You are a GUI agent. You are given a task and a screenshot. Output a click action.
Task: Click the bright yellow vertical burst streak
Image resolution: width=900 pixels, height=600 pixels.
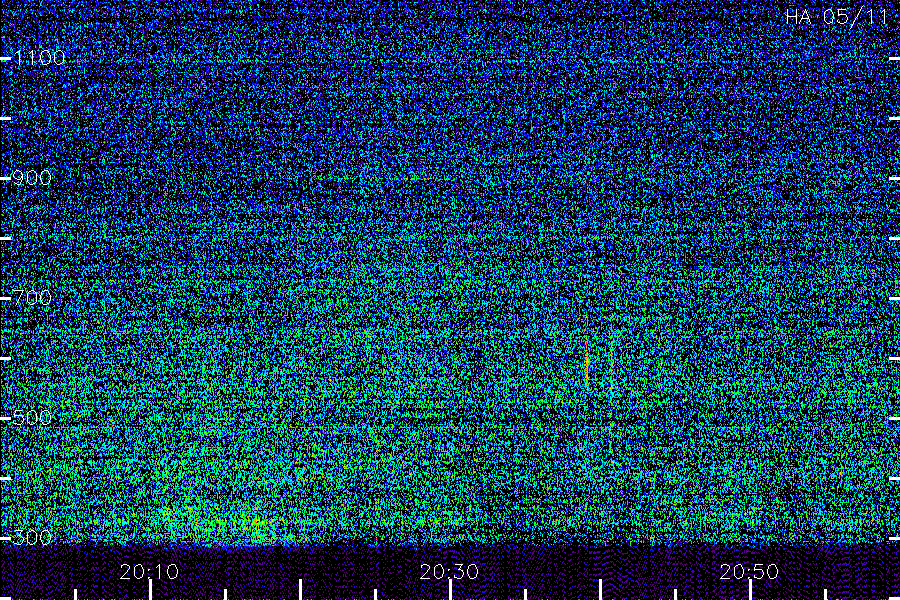587,367
